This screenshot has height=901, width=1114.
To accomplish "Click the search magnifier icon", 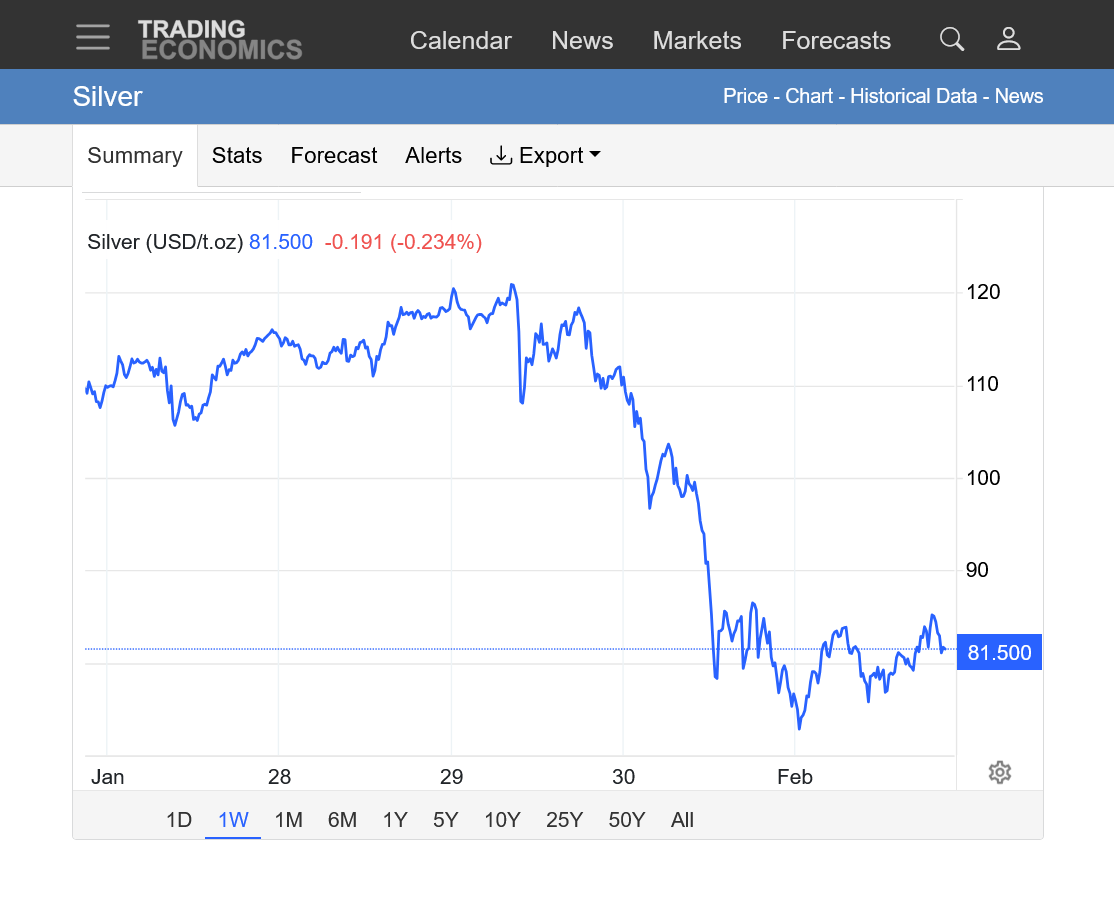I will pyautogui.click(x=952, y=39).
